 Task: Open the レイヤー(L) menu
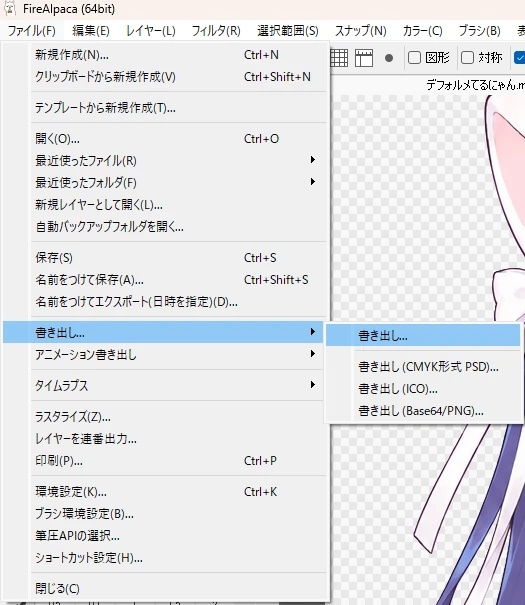pyautogui.click(x=151, y=30)
